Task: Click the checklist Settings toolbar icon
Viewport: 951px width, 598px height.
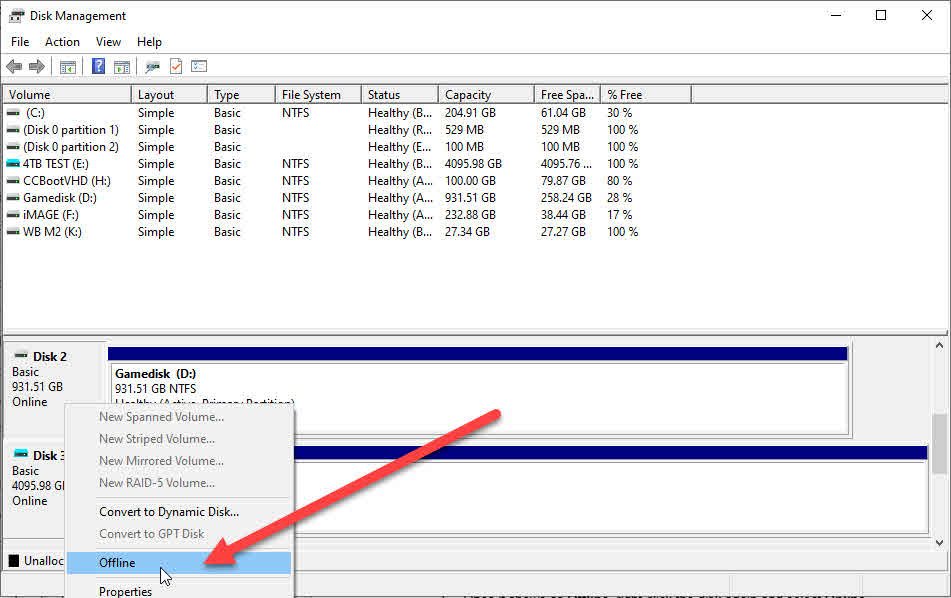Action: [199, 67]
